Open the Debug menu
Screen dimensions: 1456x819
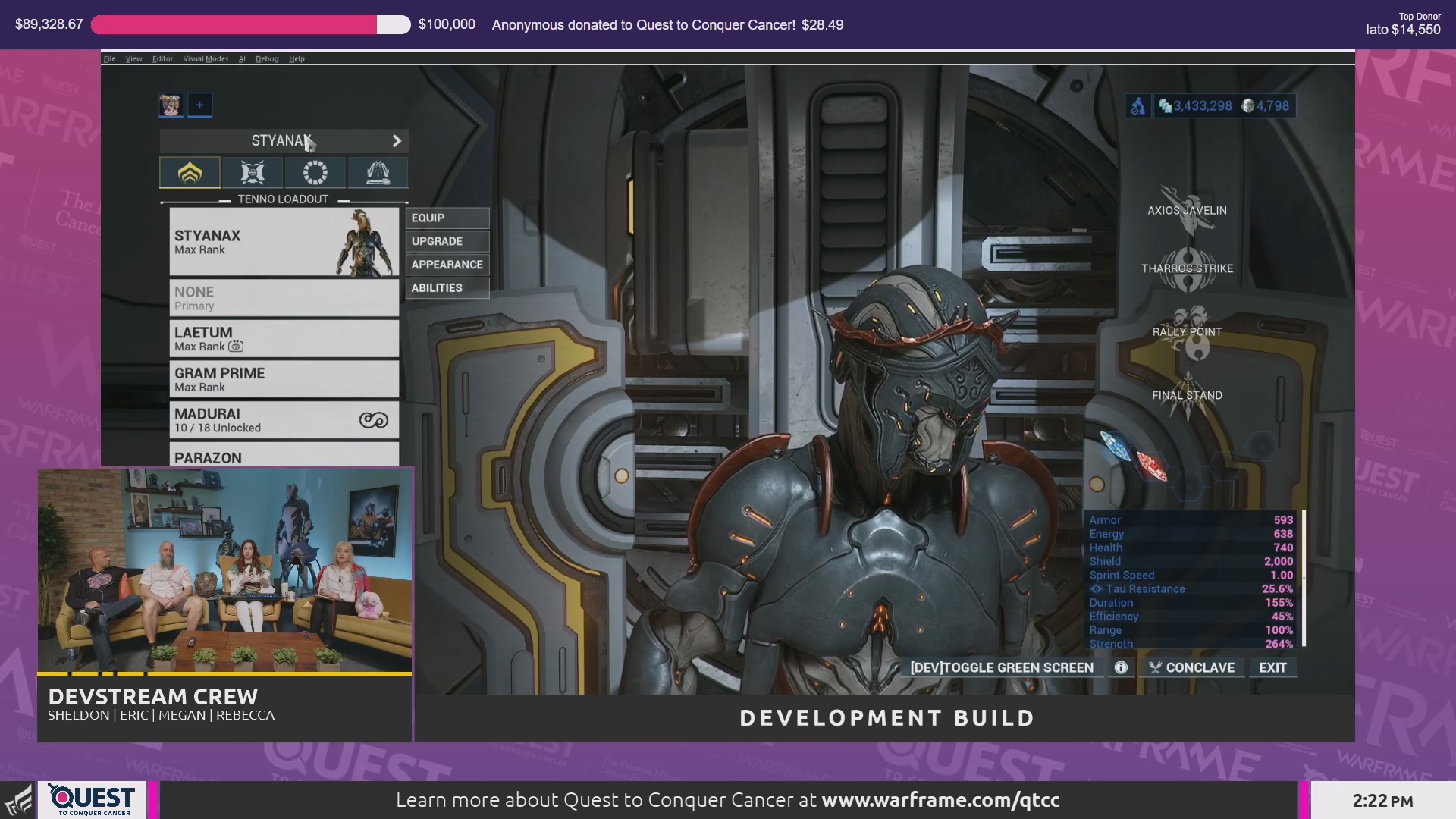[267, 58]
